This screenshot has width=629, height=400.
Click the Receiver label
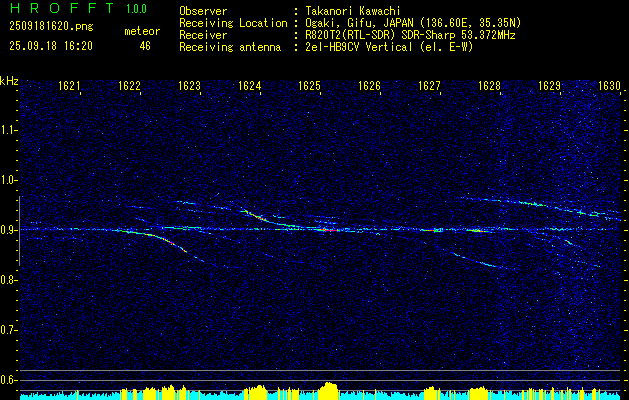coord(203,35)
